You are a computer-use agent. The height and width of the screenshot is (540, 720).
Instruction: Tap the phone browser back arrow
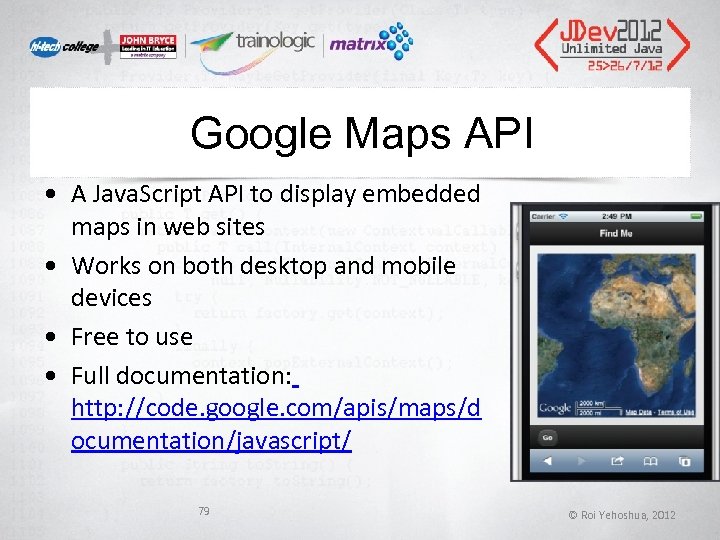547,461
